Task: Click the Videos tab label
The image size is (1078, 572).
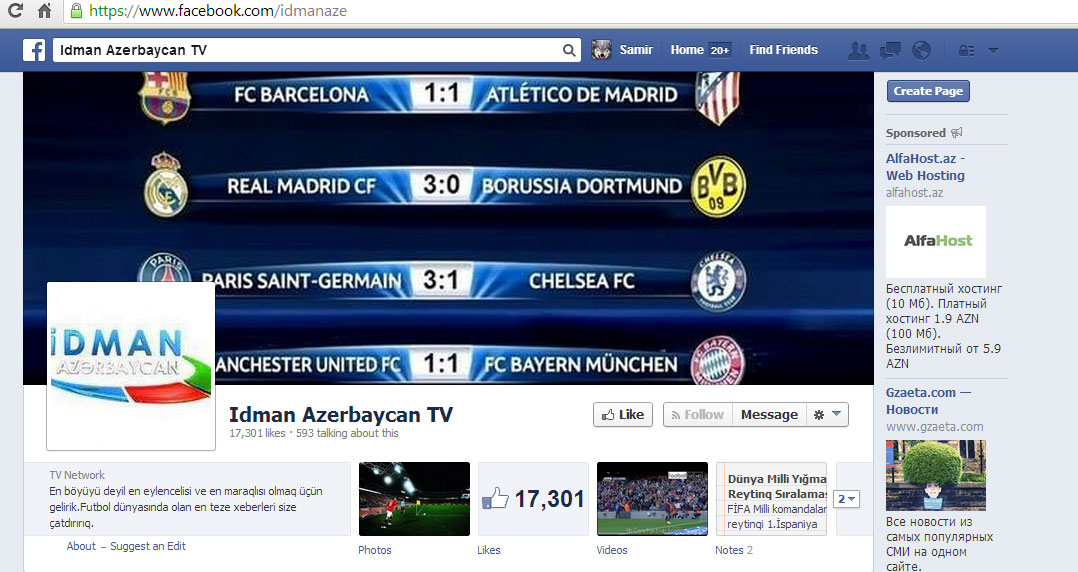Action: click(x=612, y=550)
